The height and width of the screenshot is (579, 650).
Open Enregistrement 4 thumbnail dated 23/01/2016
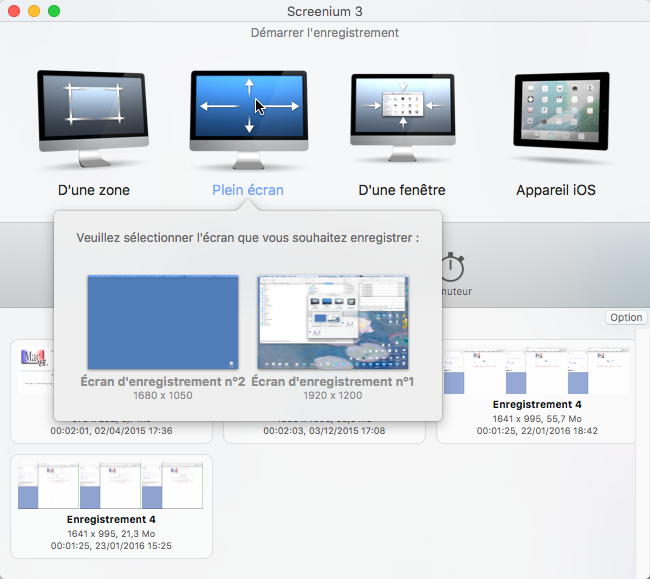tap(111, 485)
